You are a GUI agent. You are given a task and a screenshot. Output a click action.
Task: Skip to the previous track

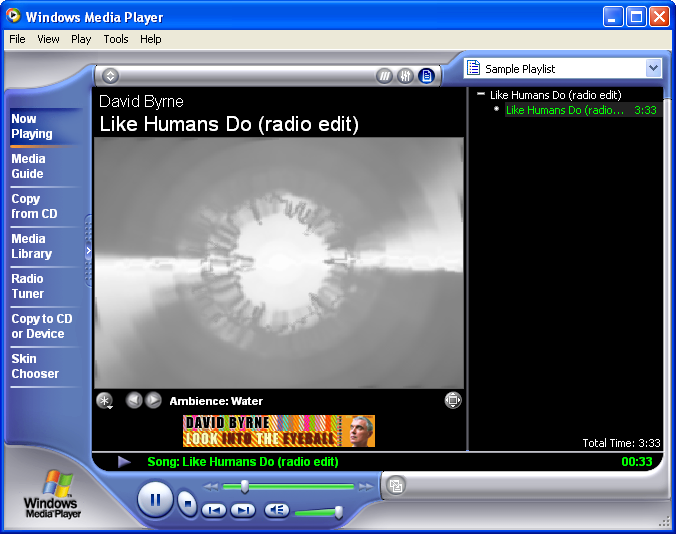tap(214, 511)
